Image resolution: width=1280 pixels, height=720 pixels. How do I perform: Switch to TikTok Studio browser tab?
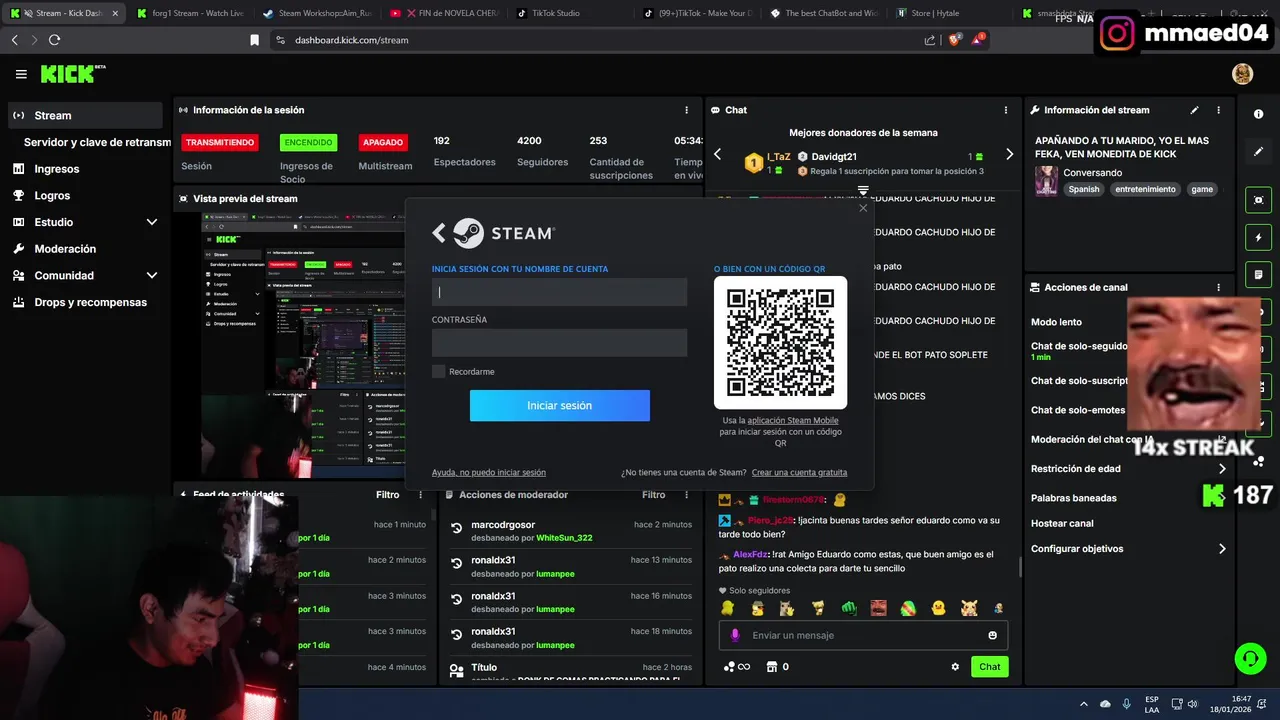click(568, 14)
